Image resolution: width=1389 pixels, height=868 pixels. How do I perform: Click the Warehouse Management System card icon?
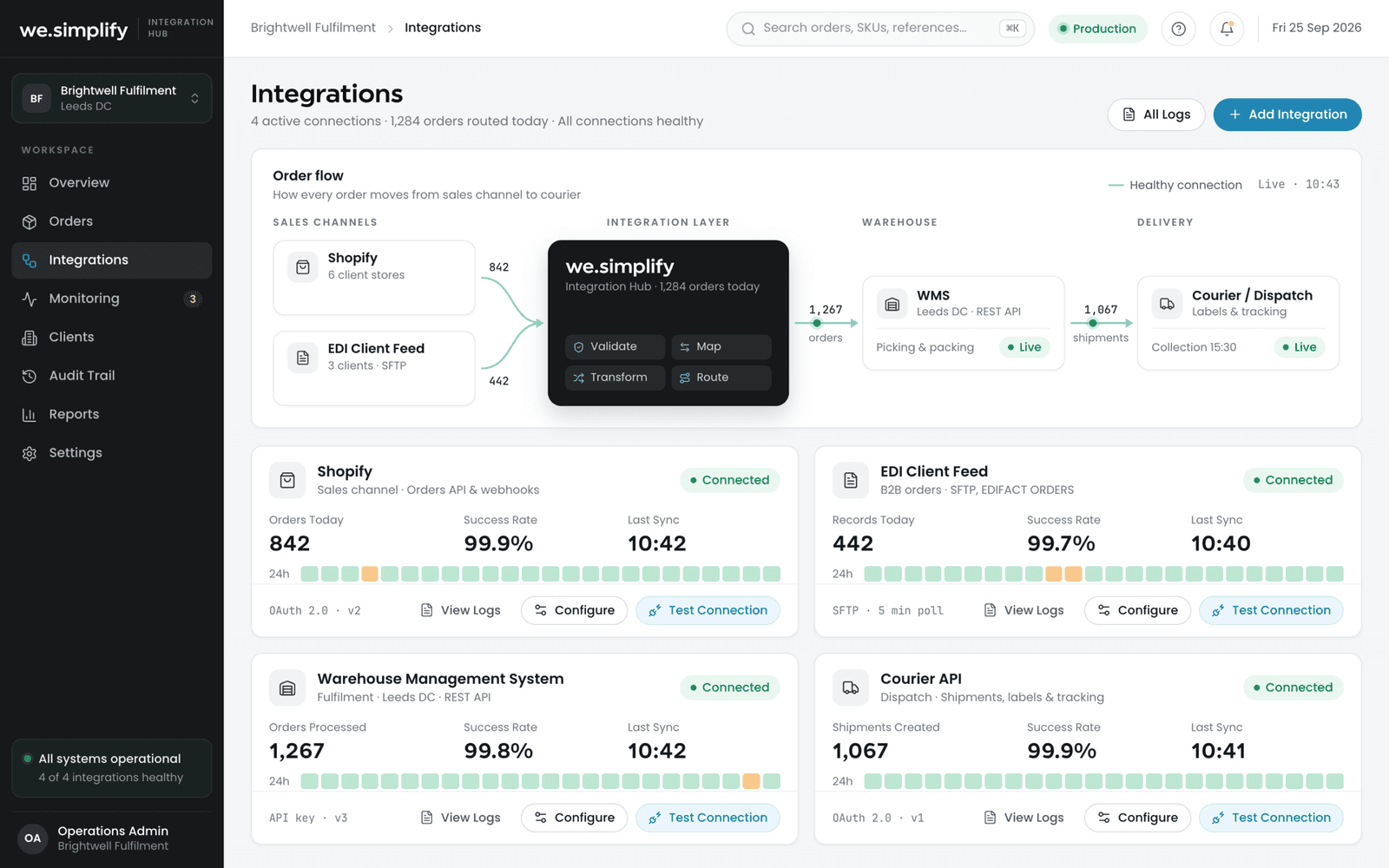287,687
